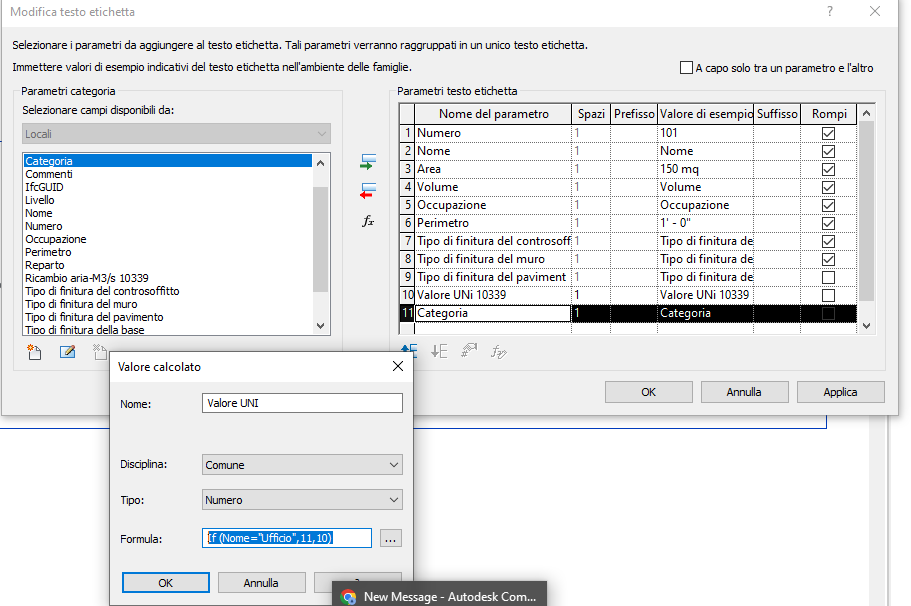Screen dimensions: 911x606
Task: Click the Applica button
Action: pyautogui.click(x=840, y=392)
